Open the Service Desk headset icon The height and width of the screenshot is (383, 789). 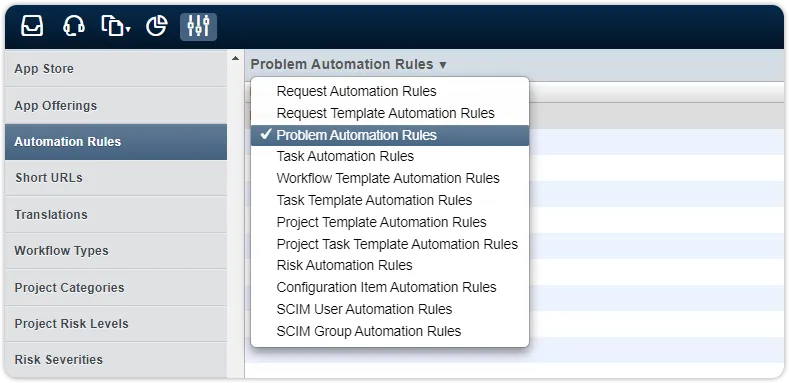73,26
